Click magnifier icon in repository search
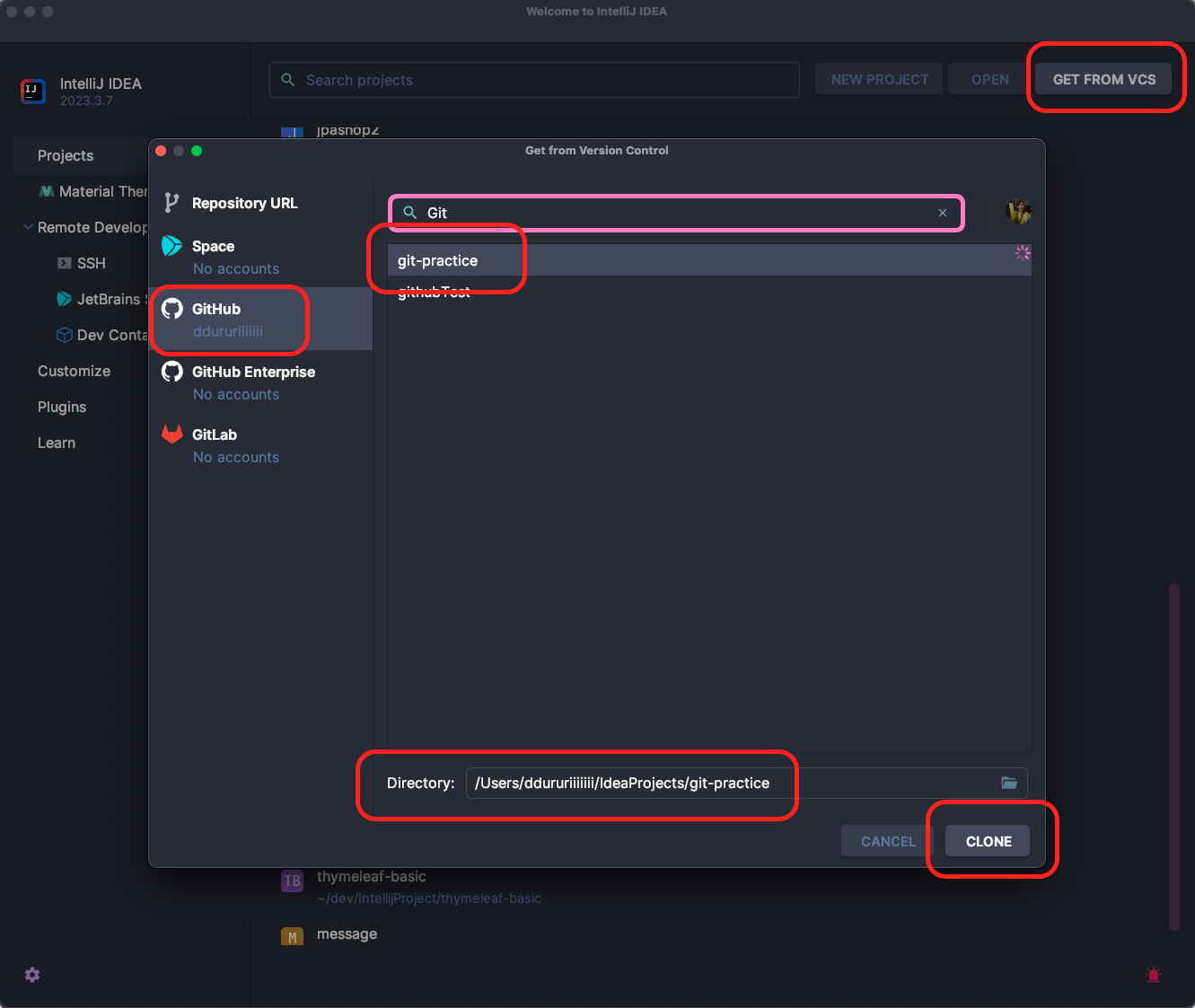 [410, 213]
